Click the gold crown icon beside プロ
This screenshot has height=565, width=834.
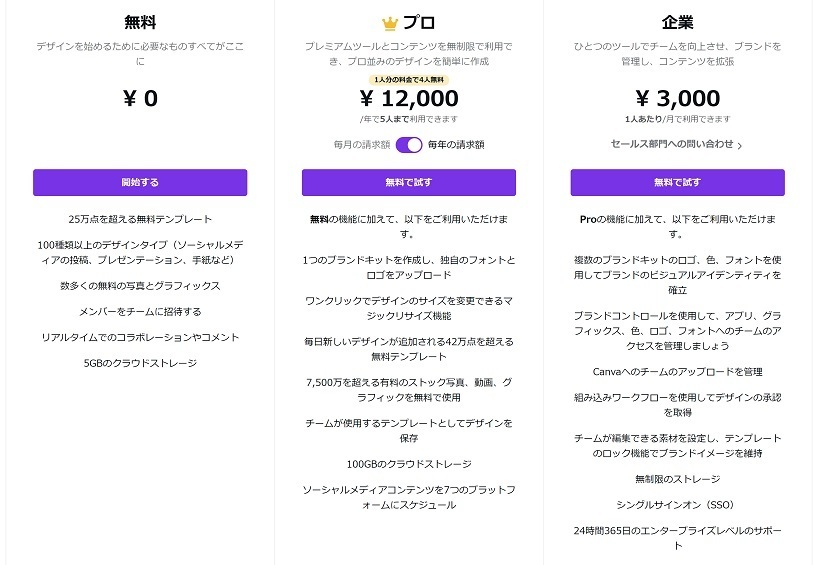(x=390, y=23)
